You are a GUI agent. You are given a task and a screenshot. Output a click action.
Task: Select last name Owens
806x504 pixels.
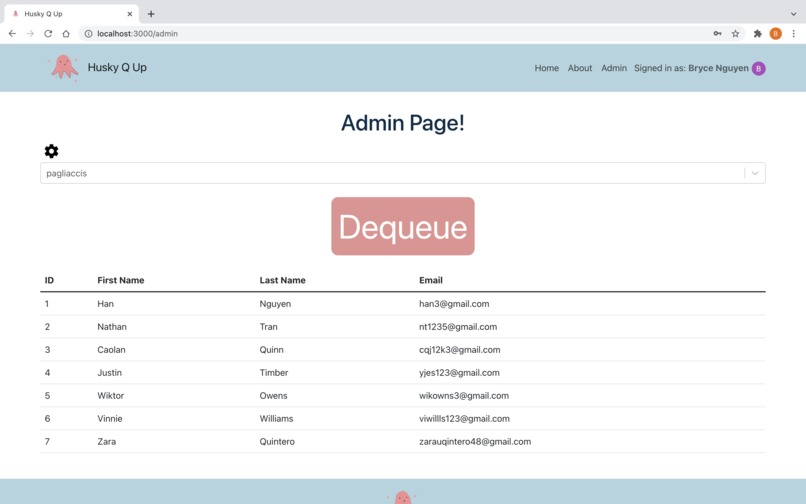[x=273, y=395]
